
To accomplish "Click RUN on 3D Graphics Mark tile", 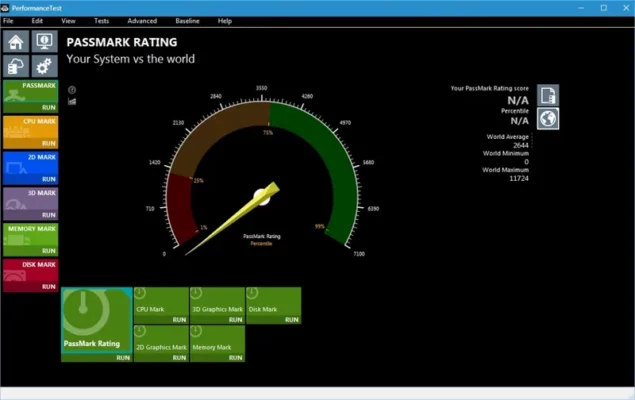I will click(x=235, y=320).
